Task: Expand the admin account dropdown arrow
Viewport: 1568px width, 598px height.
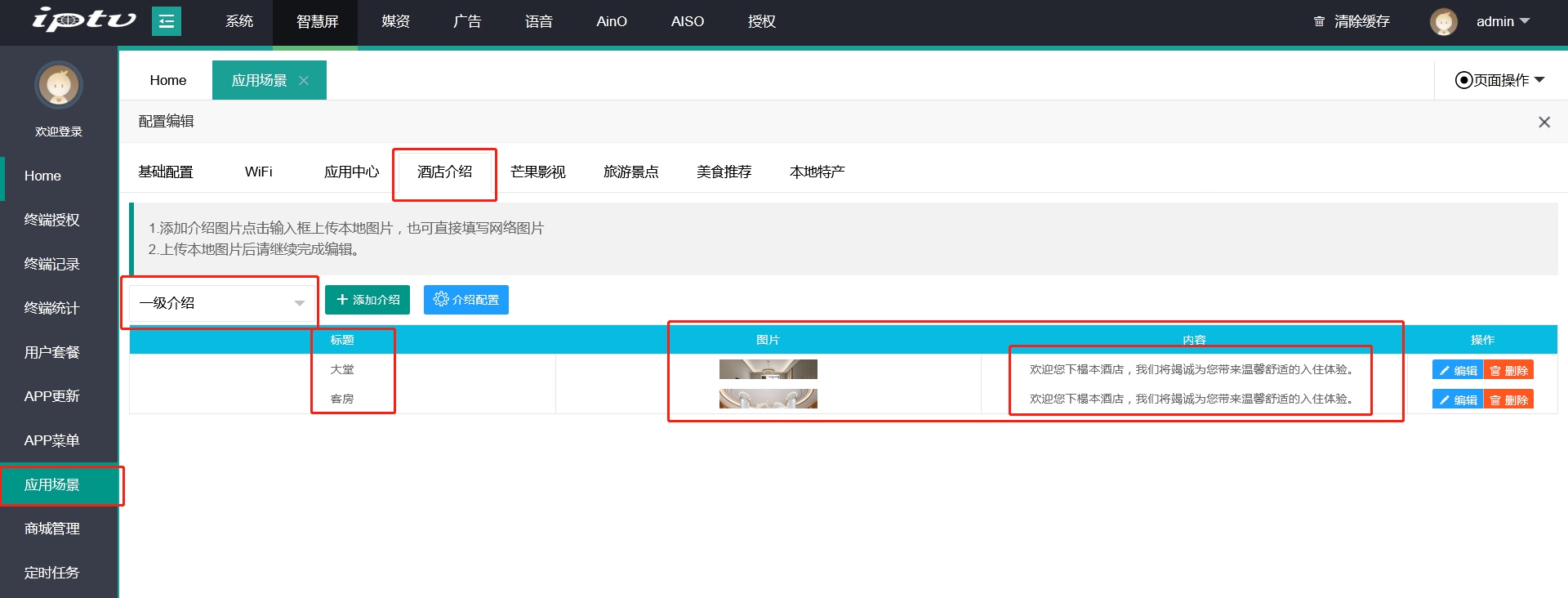Action: tap(1524, 21)
